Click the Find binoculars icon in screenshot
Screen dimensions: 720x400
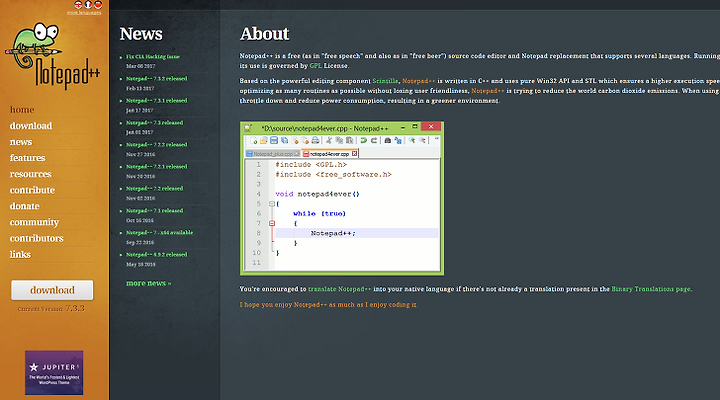coord(388,141)
